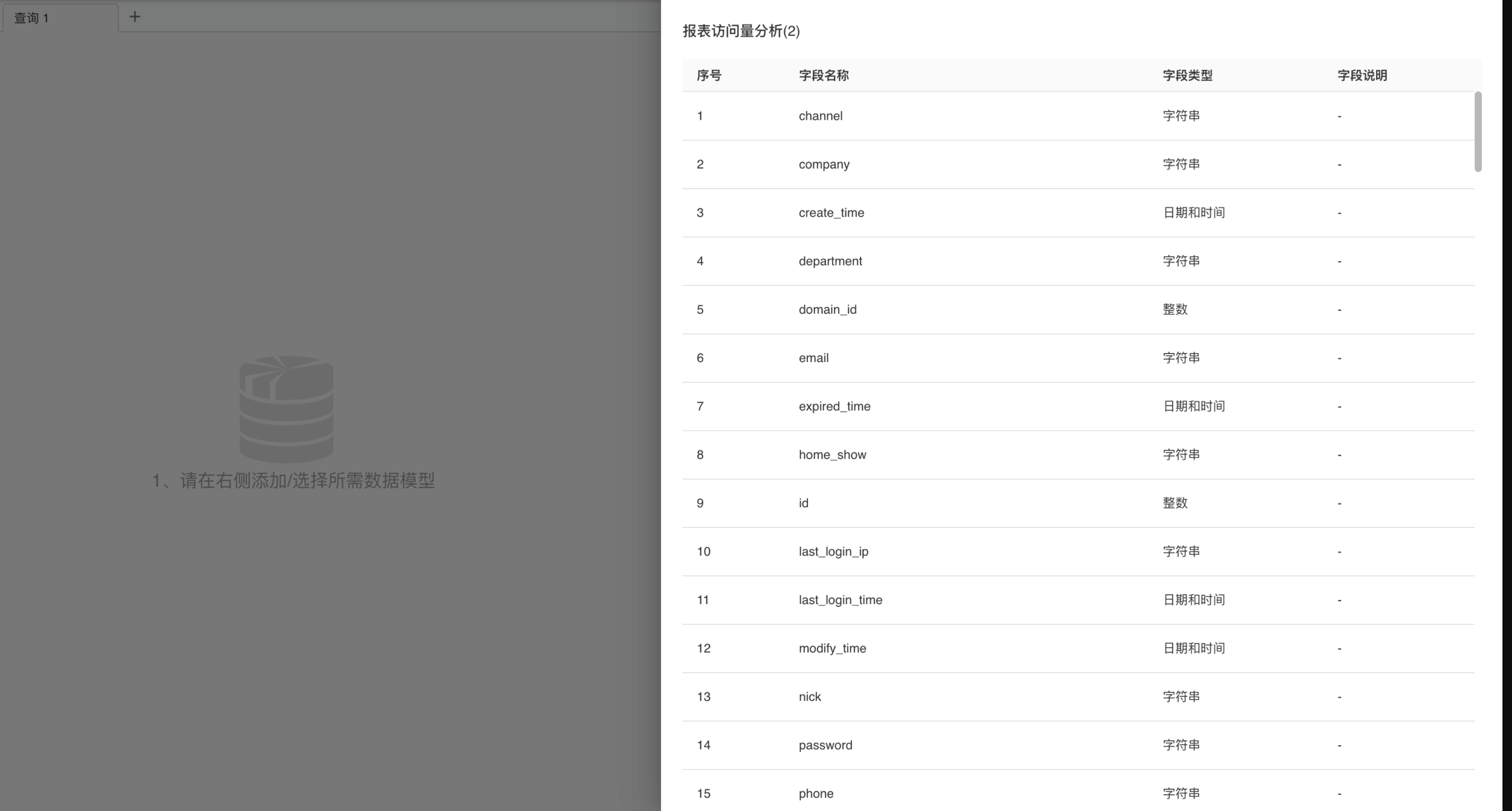Switch to the 查询 1 tab
Screen dimensions: 1512x811
pos(32,18)
